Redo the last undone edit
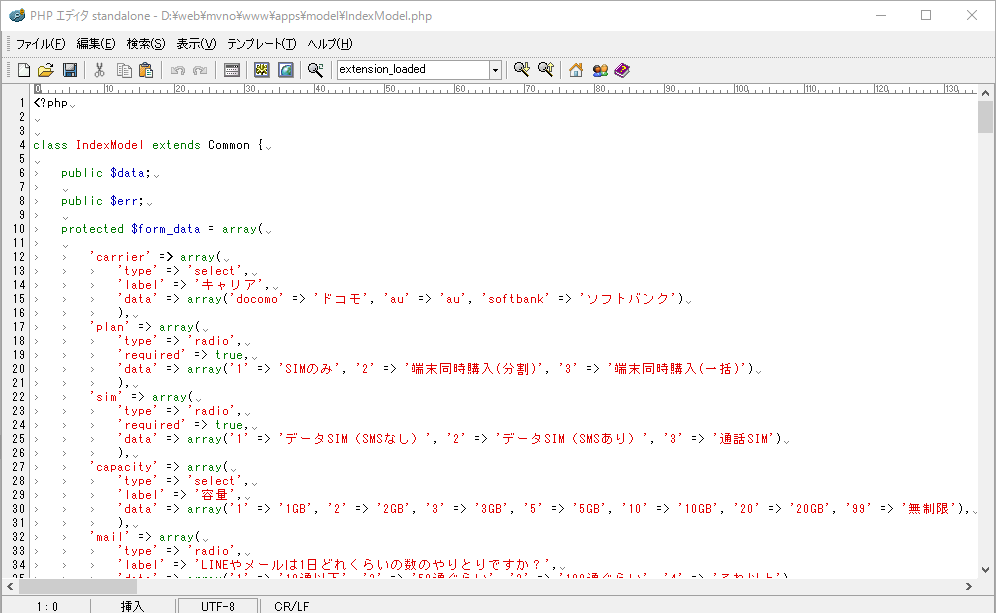 click(200, 70)
